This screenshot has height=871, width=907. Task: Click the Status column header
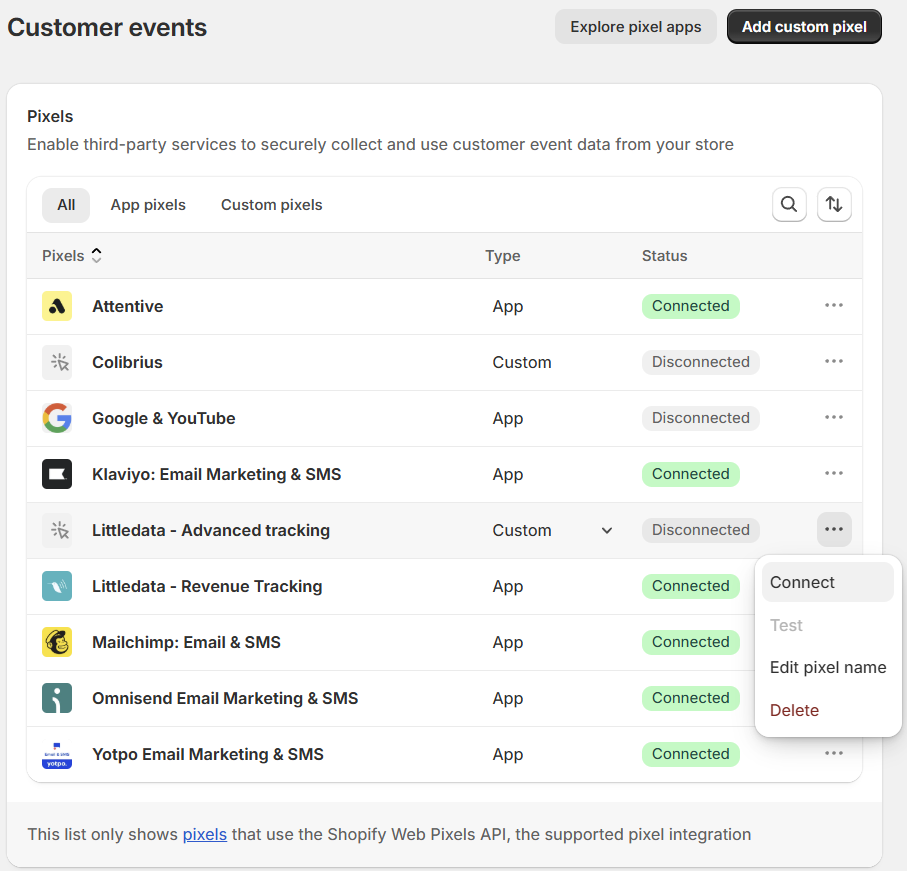[664, 256]
